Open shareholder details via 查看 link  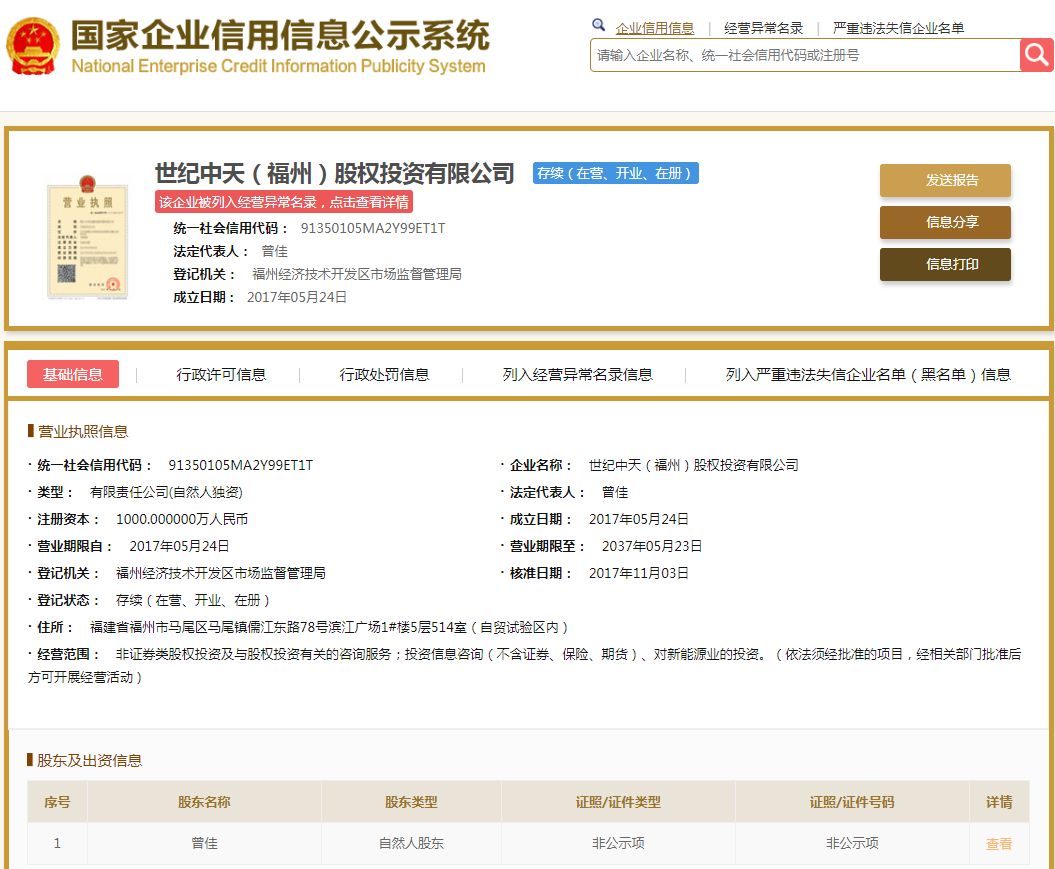pyautogui.click(x=998, y=843)
